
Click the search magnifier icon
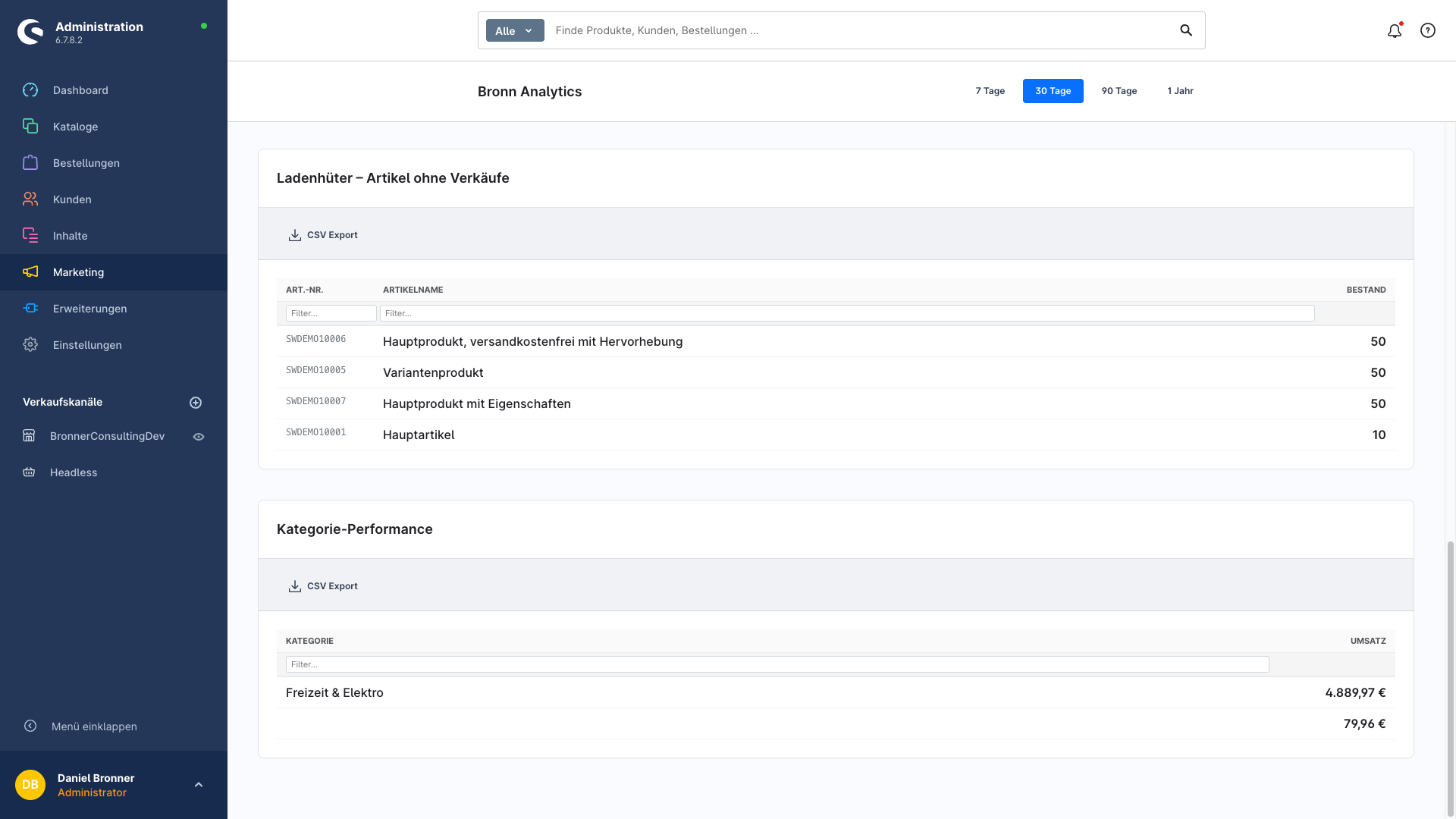pos(1186,30)
